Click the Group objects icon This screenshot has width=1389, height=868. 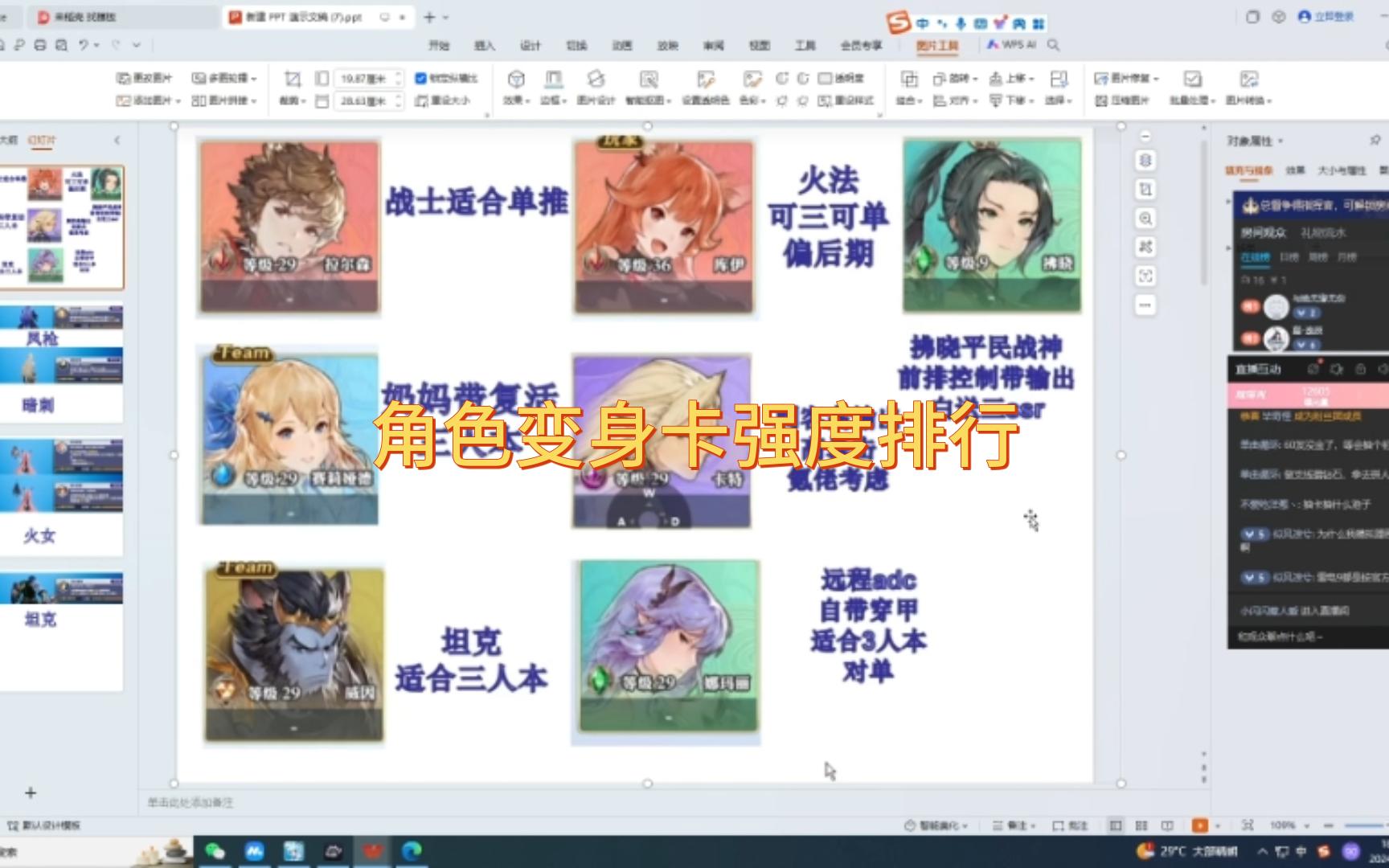point(909,80)
